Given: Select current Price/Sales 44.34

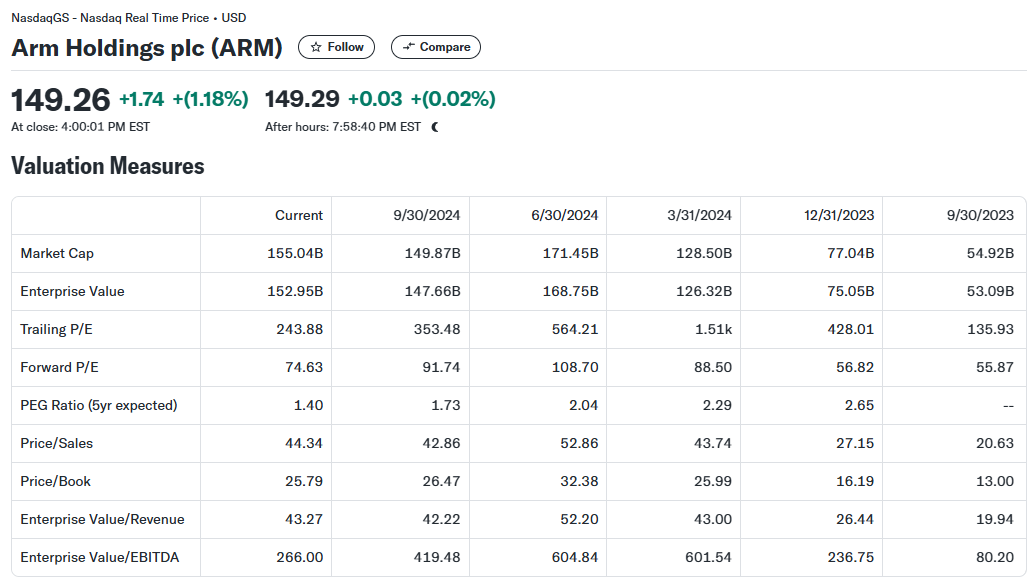Looking at the screenshot, I should pos(304,444).
